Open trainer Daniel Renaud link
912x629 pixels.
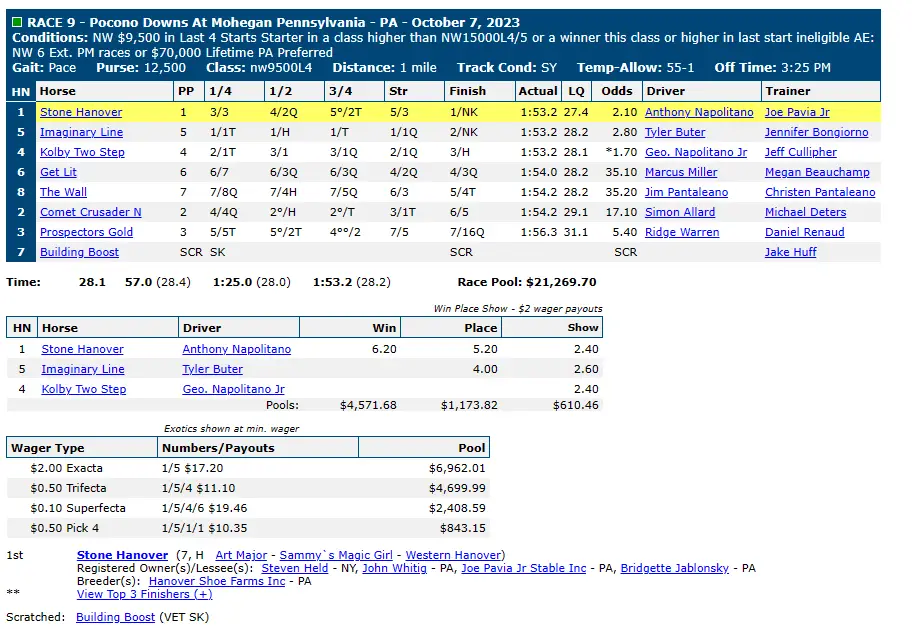point(804,232)
